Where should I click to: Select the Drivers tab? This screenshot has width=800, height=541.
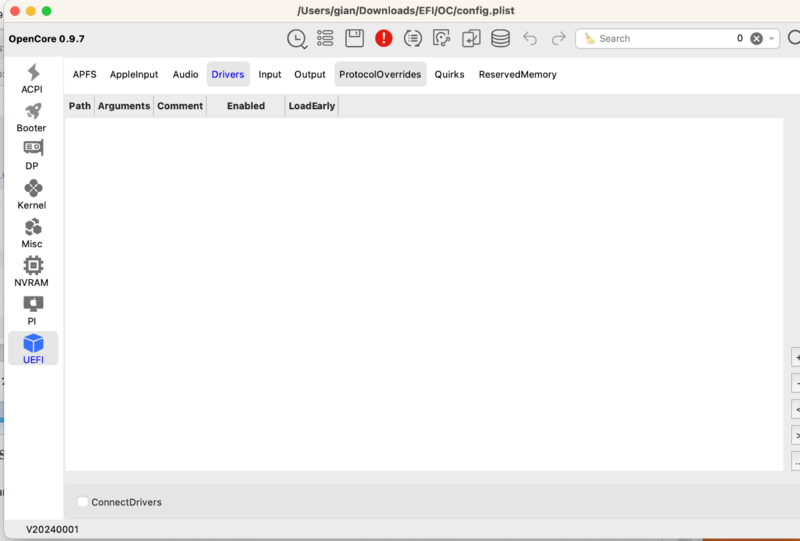pyautogui.click(x=228, y=75)
